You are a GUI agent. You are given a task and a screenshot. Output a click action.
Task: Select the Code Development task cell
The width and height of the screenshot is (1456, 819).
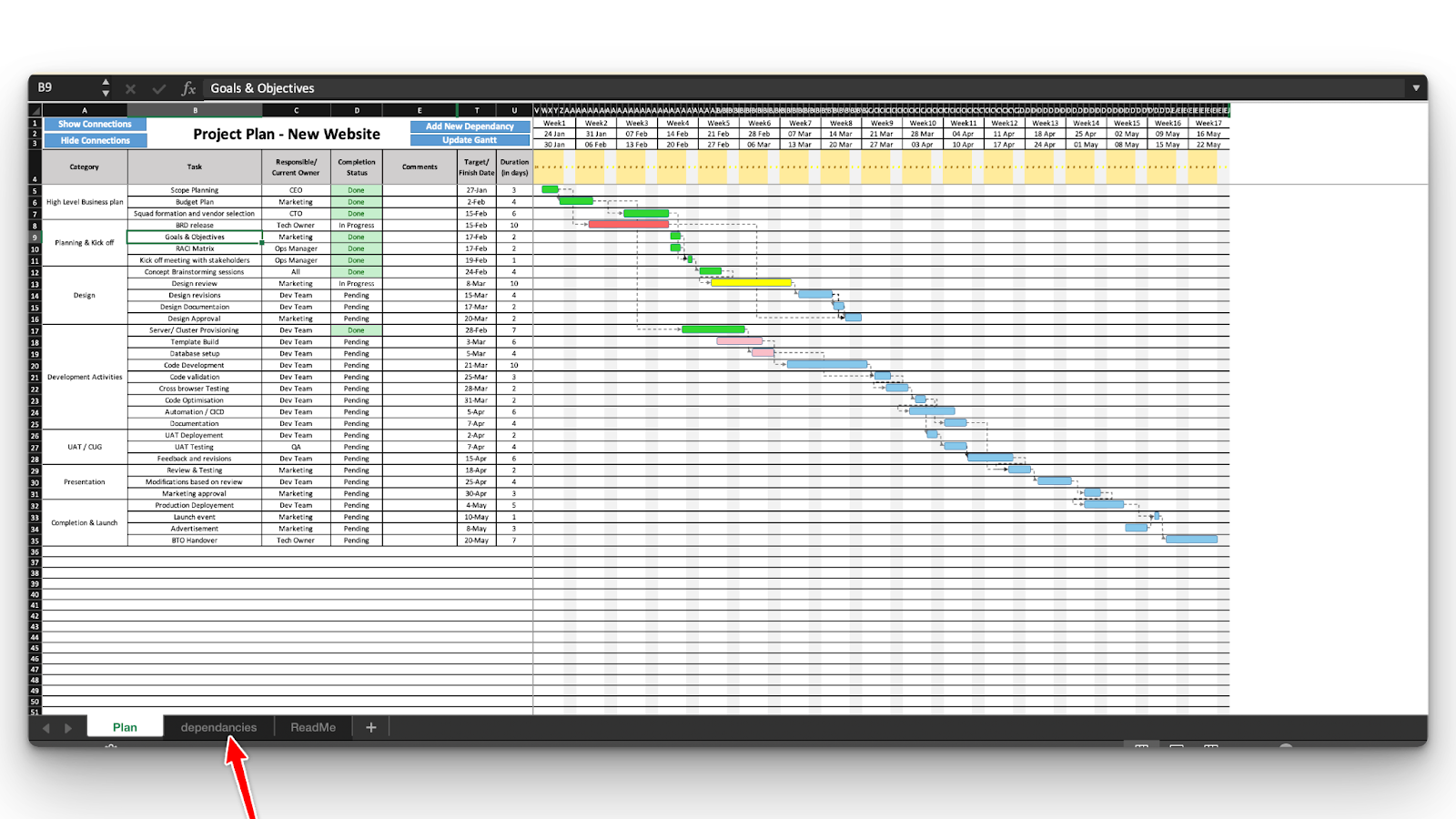coord(195,365)
